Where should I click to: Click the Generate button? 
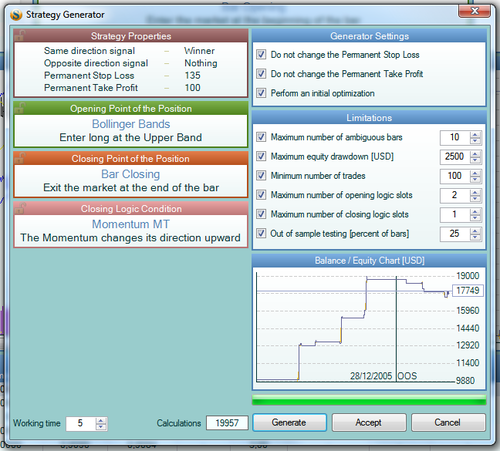click(x=289, y=422)
